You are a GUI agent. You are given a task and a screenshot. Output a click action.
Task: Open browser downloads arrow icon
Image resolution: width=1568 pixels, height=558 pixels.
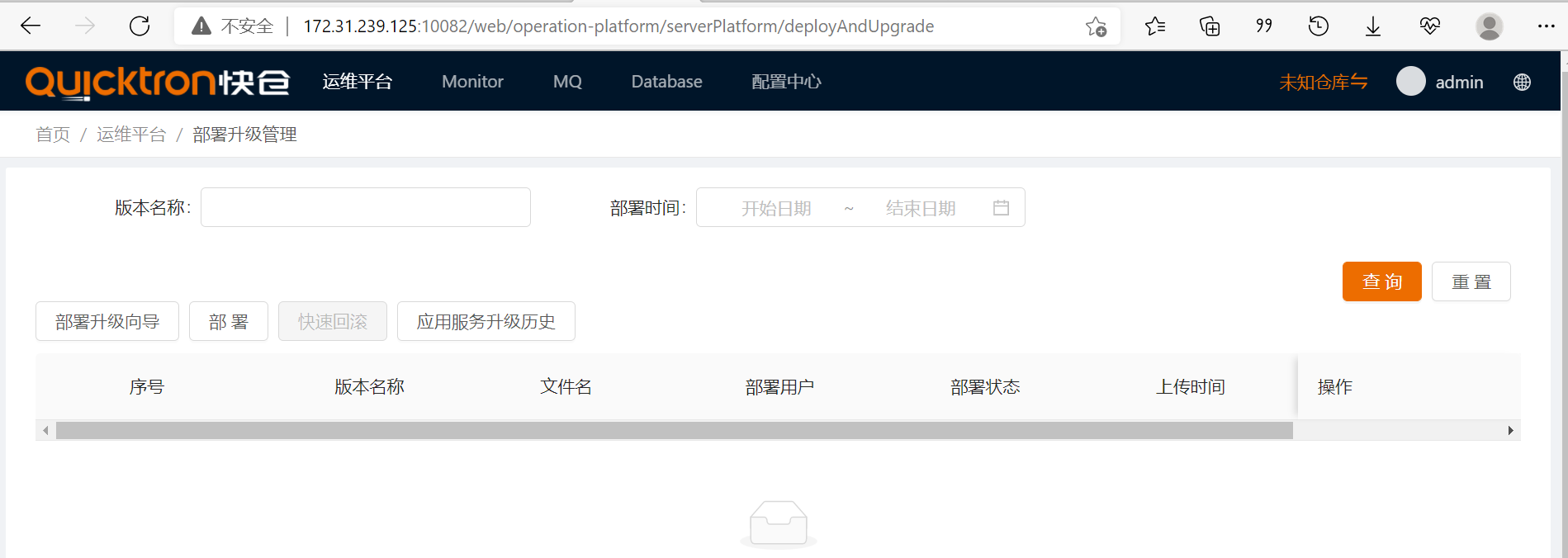pyautogui.click(x=1373, y=26)
